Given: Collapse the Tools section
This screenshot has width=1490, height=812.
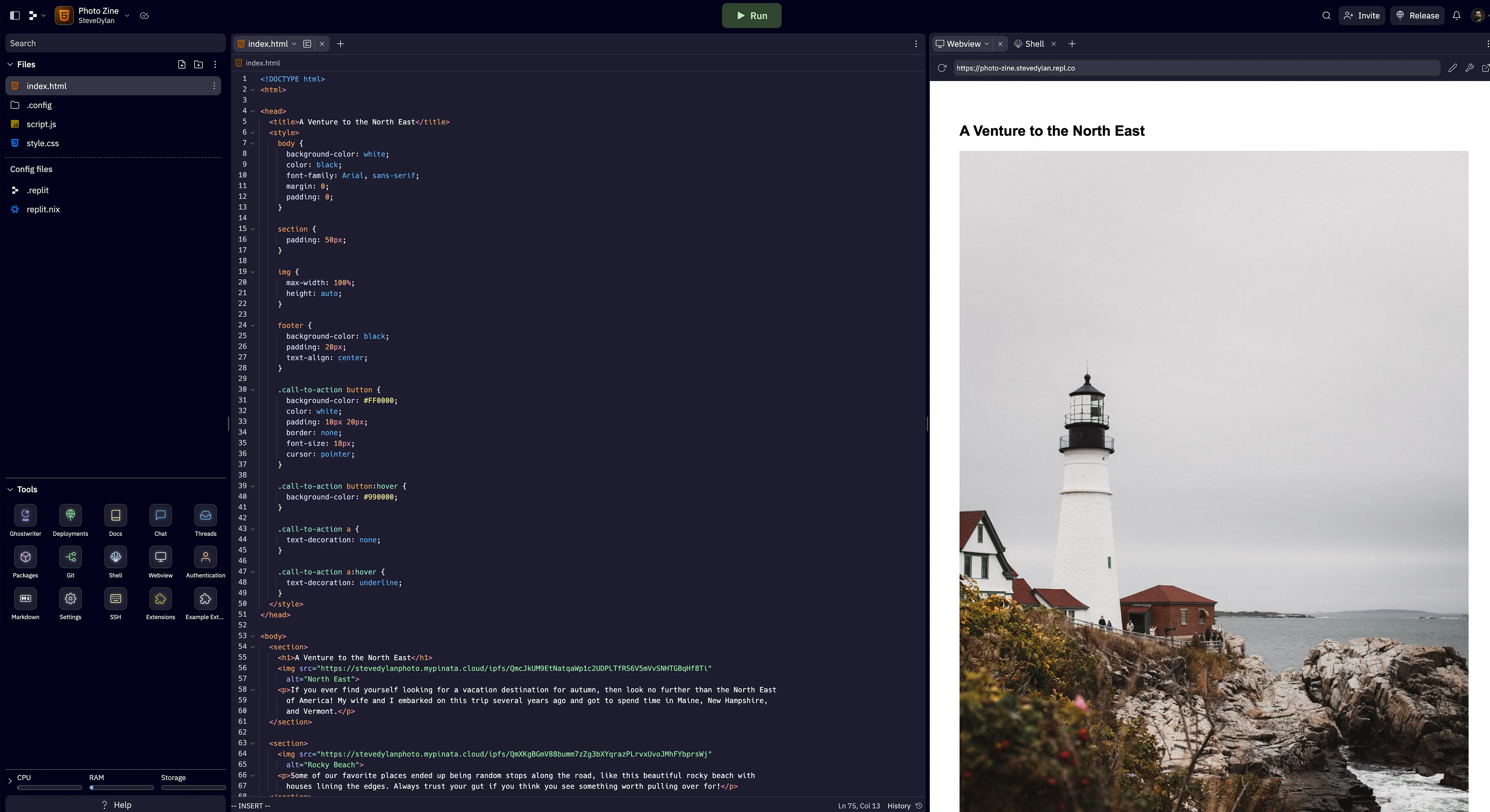Looking at the screenshot, I should pyautogui.click(x=10, y=489).
